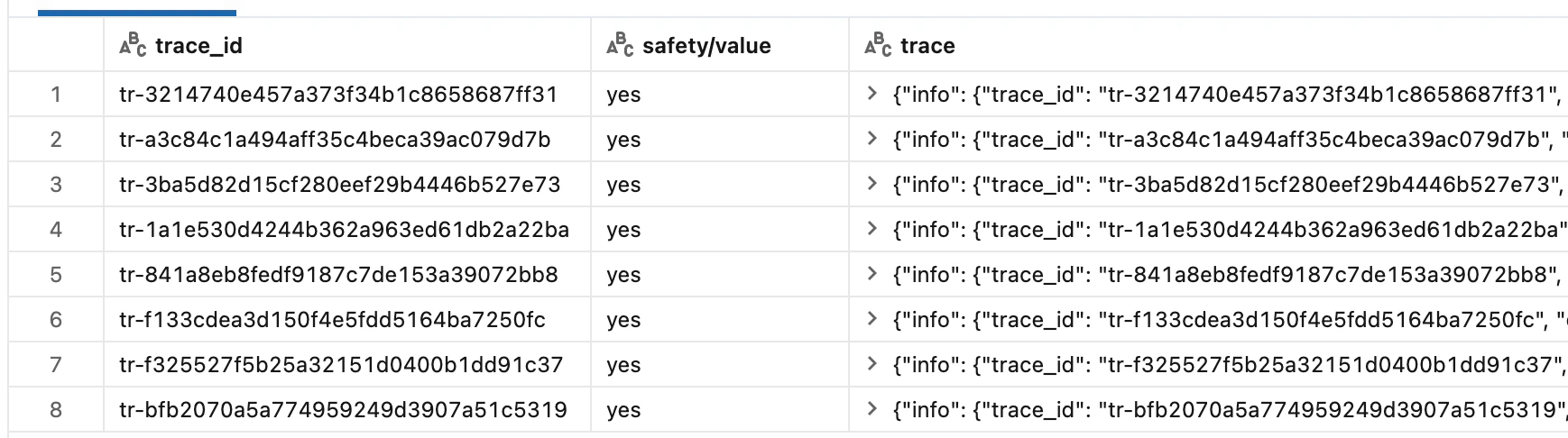Select the trace_id column header

coord(198,46)
